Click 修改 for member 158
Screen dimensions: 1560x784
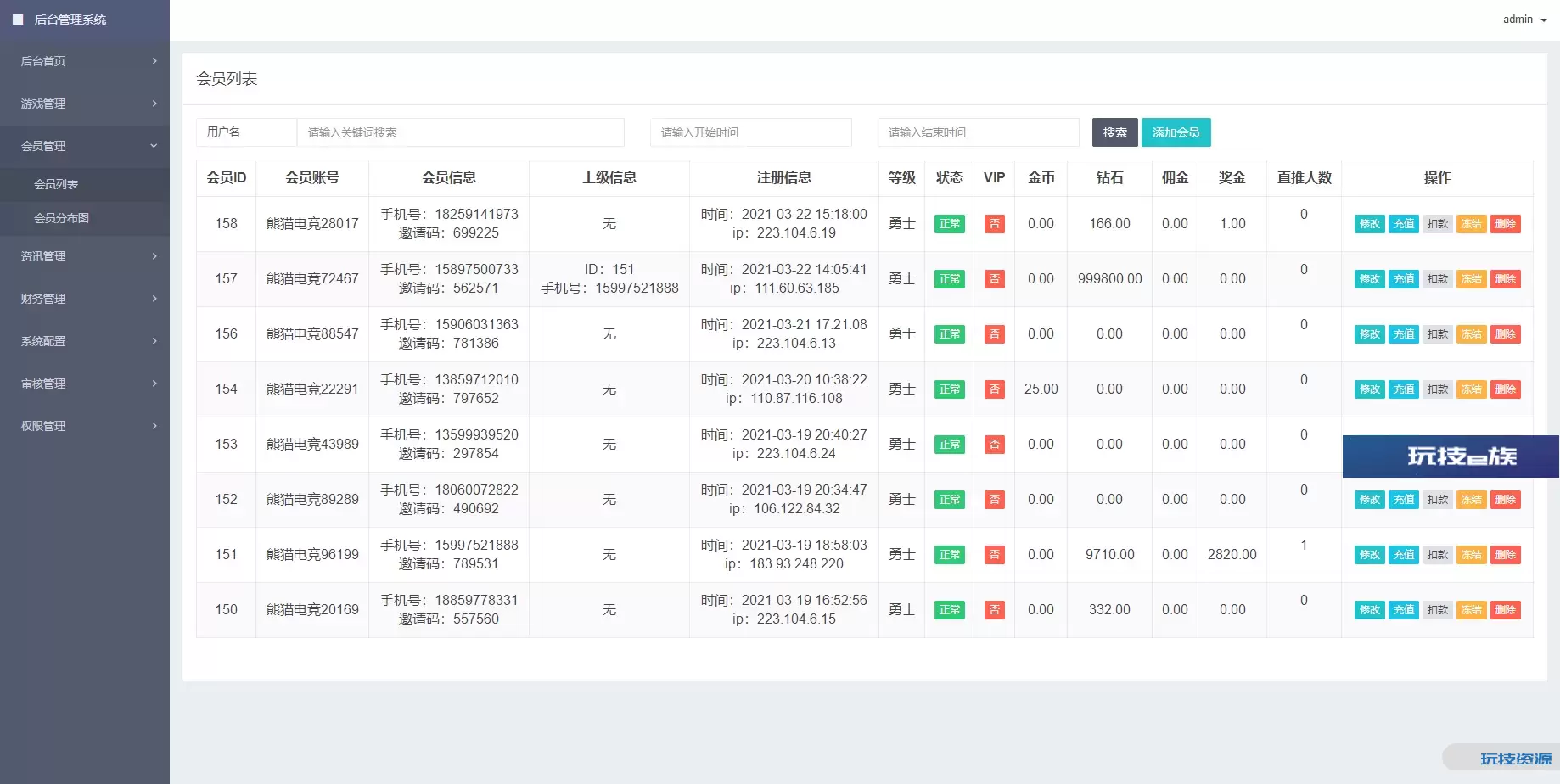click(1369, 224)
